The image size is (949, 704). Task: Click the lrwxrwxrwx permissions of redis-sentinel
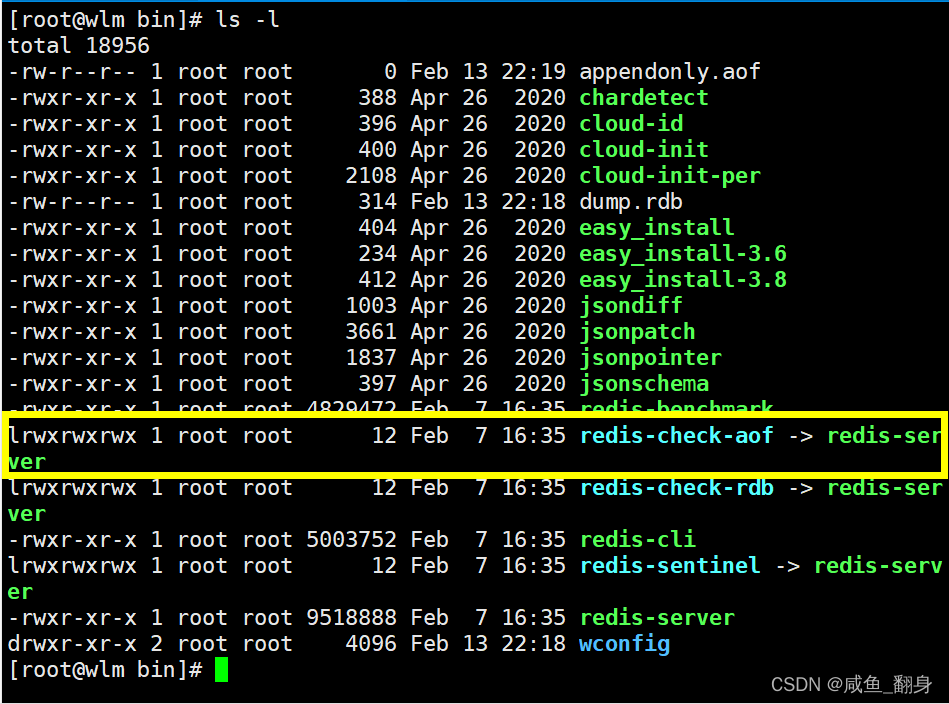tap(73, 566)
